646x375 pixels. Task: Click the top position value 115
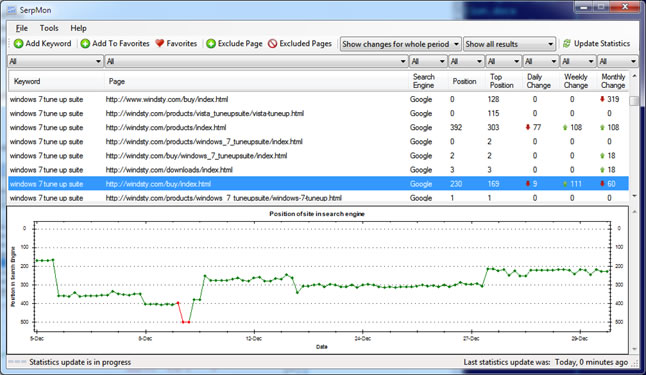[x=493, y=113]
